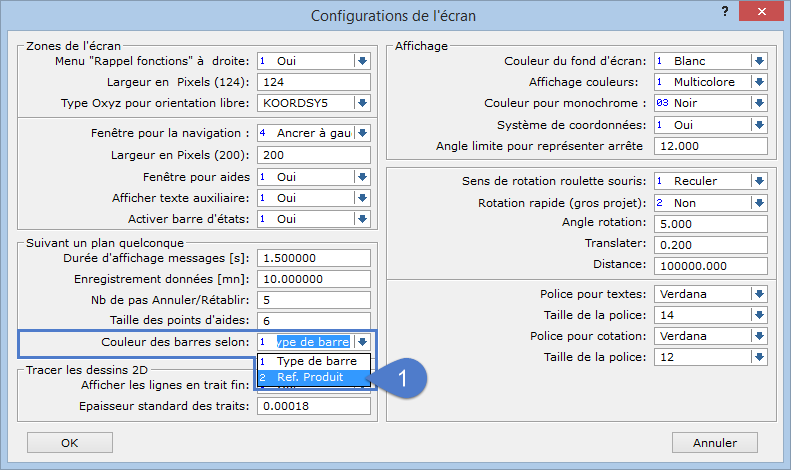The height and width of the screenshot is (470, 791).
Task: Select 'Type de barre' list option
Action: [x=314, y=361]
